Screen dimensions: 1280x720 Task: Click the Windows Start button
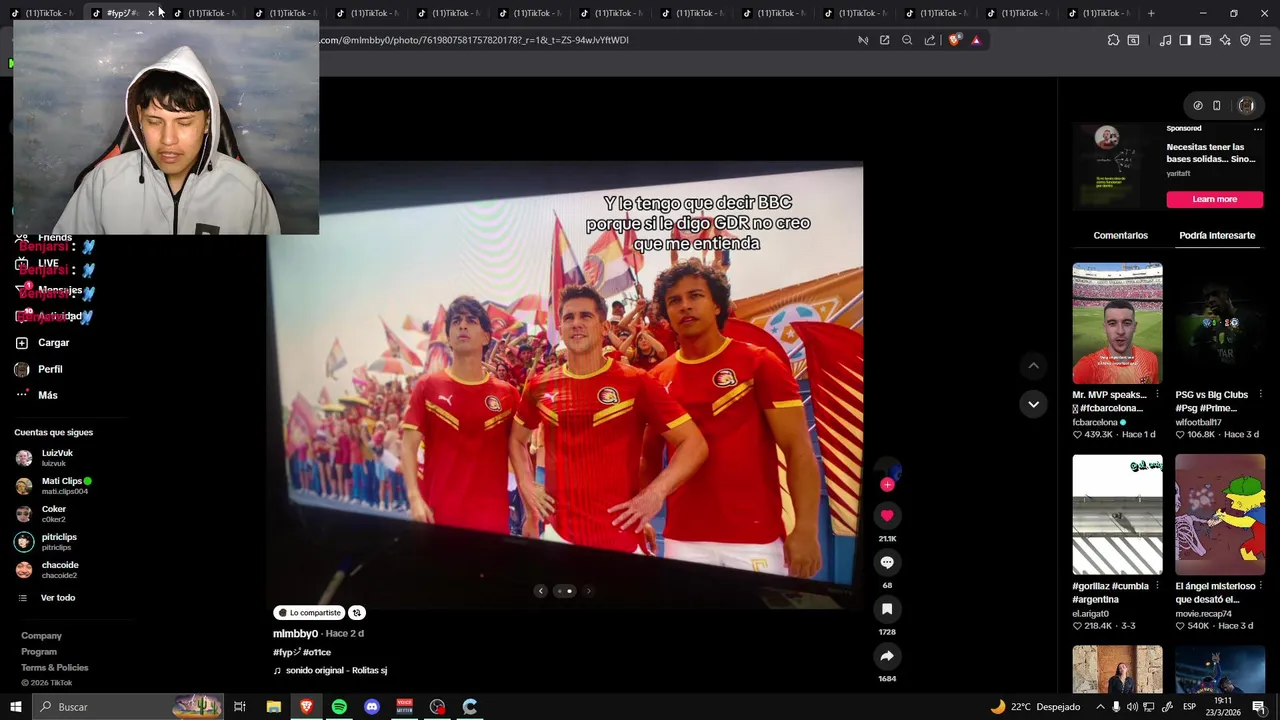pos(15,707)
